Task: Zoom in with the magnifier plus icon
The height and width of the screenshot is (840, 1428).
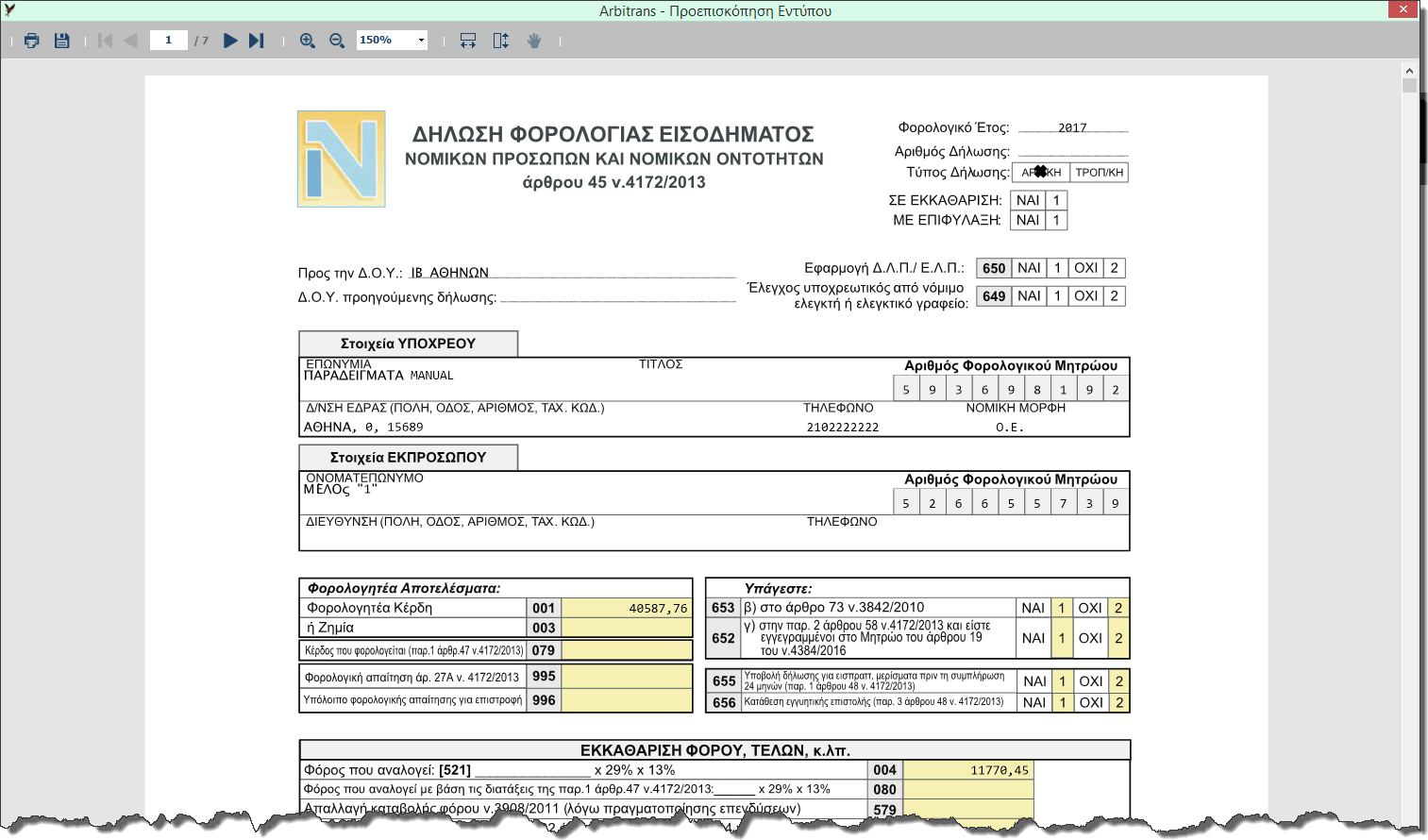Action: [308, 41]
